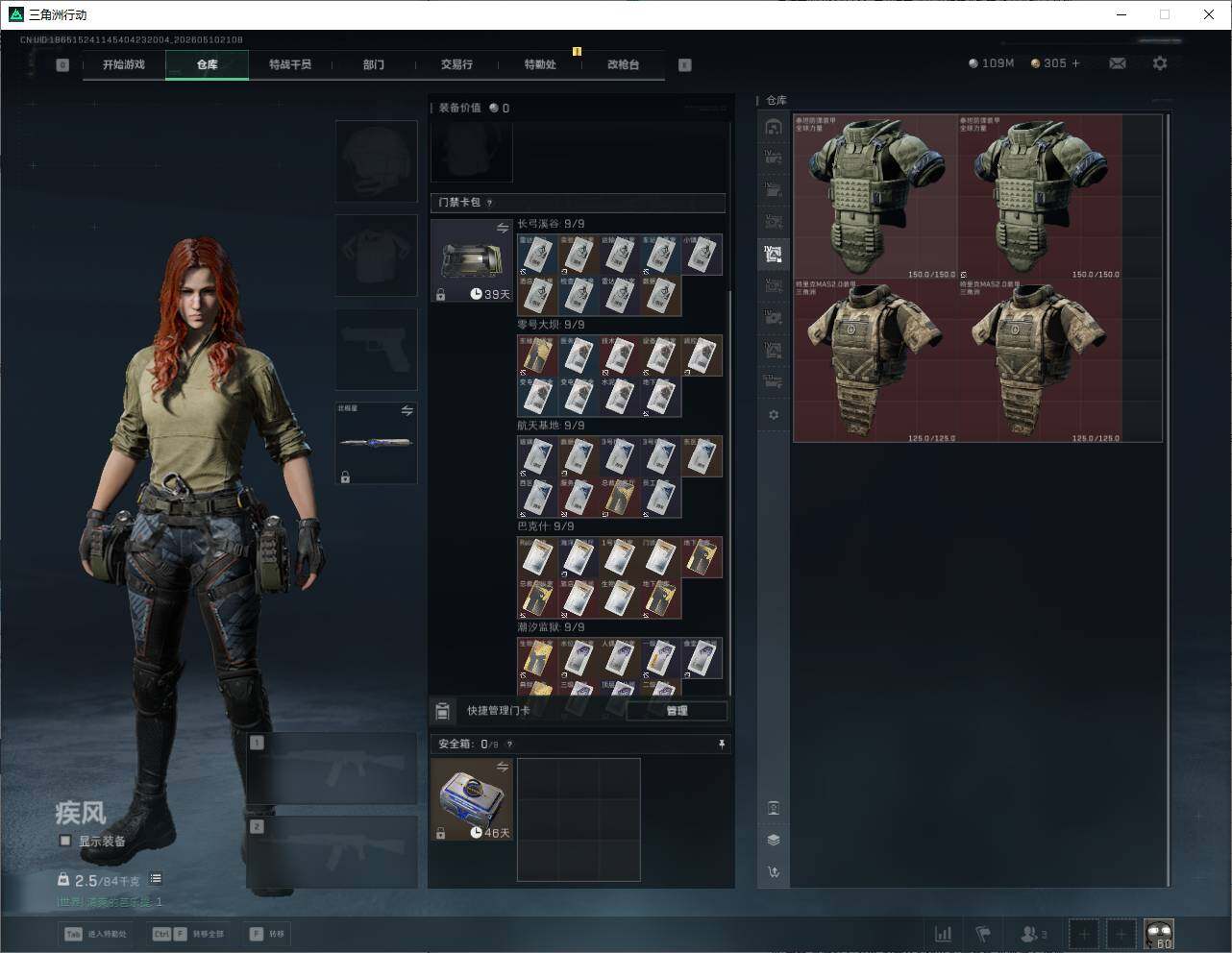
Task: Select the first camo 125.0/125.0 armor vest
Action: (875, 361)
